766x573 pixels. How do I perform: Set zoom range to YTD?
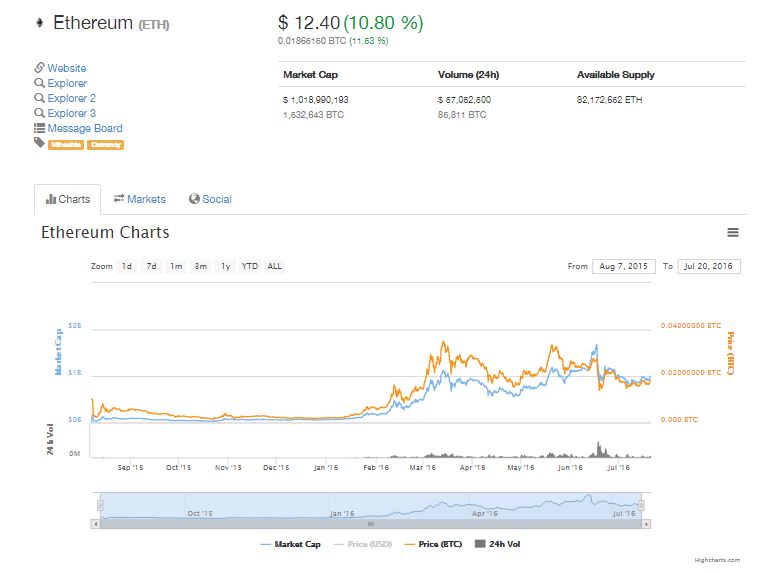249,266
